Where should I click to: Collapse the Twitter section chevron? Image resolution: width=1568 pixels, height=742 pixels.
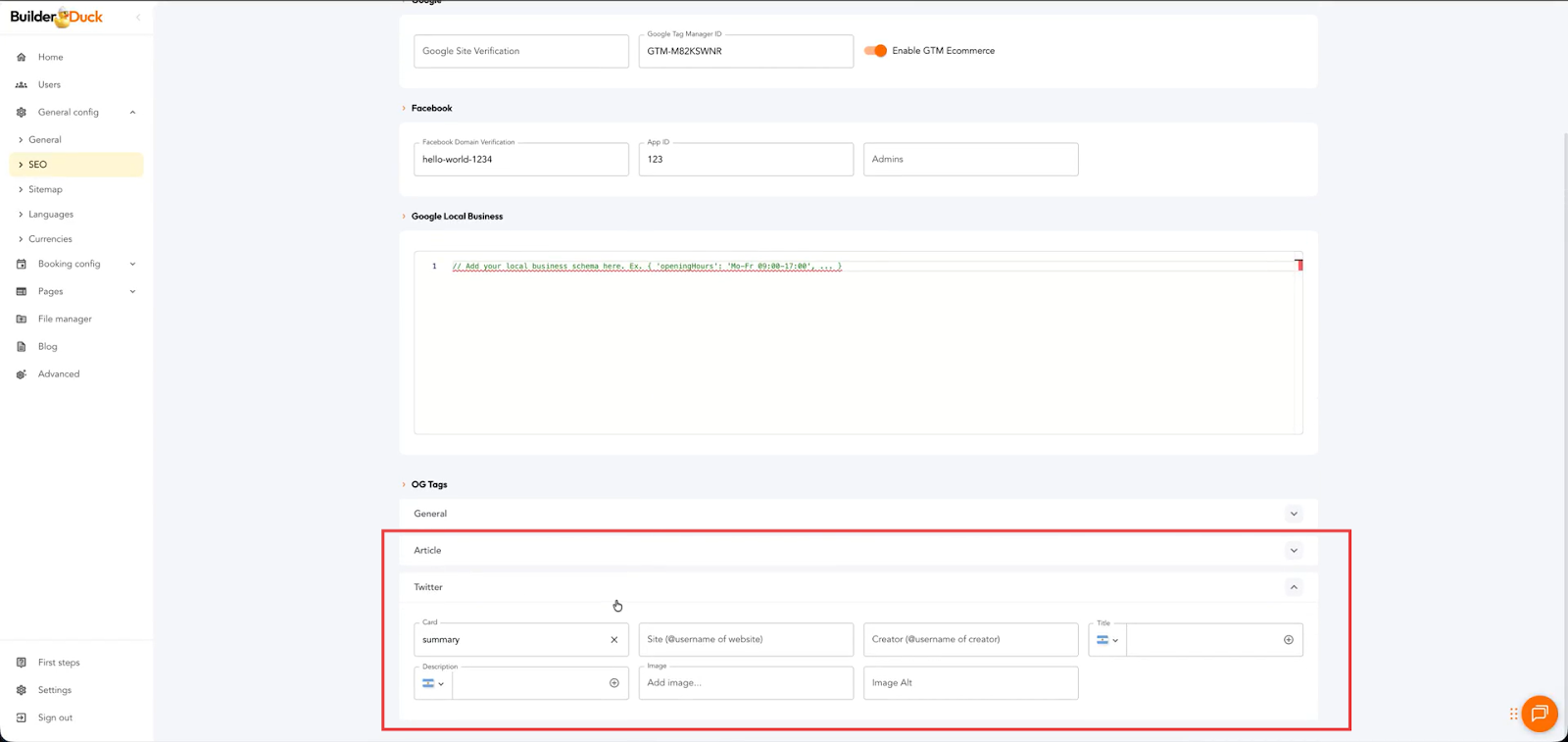click(x=1294, y=587)
